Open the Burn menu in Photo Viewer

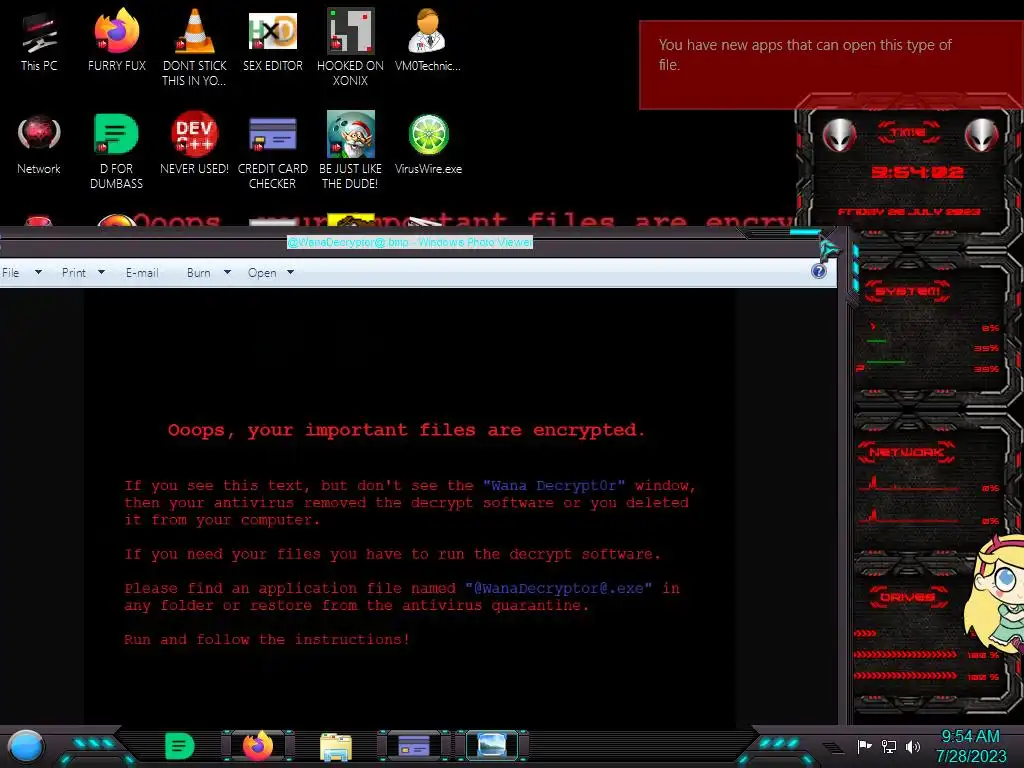point(199,273)
